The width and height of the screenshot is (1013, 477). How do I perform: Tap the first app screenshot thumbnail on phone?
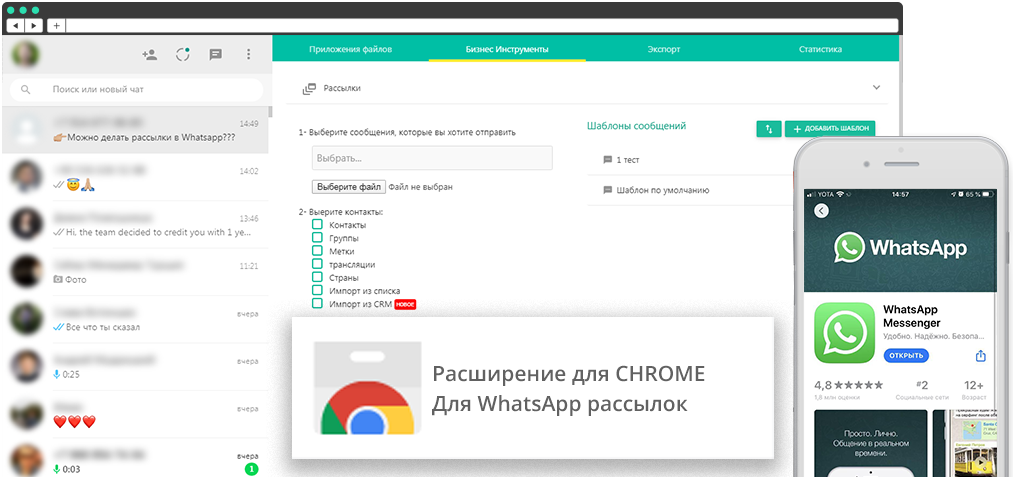pyautogui.click(x=870, y=443)
